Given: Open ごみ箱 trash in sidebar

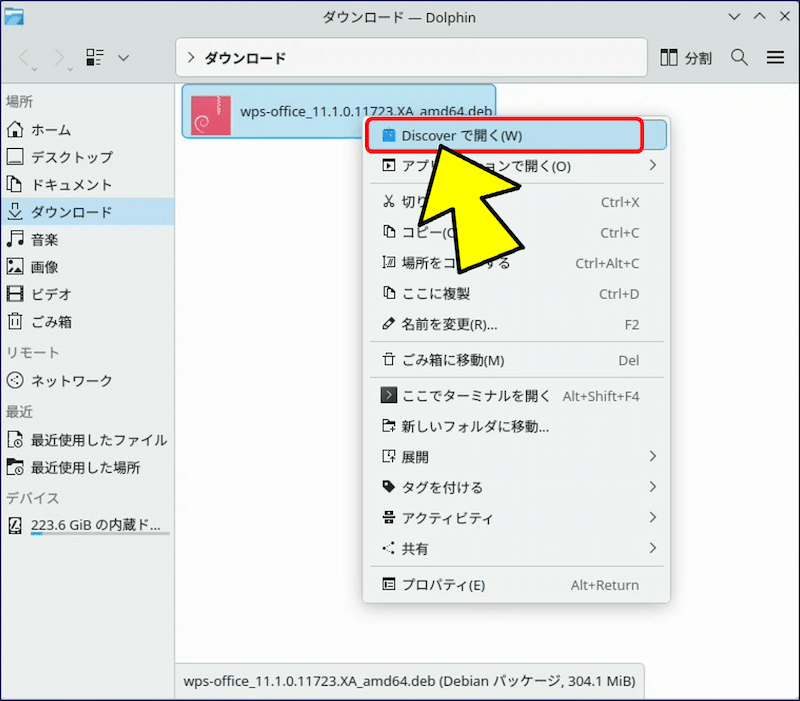Looking at the screenshot, I should pyautogui.click(x=51, y=322).
